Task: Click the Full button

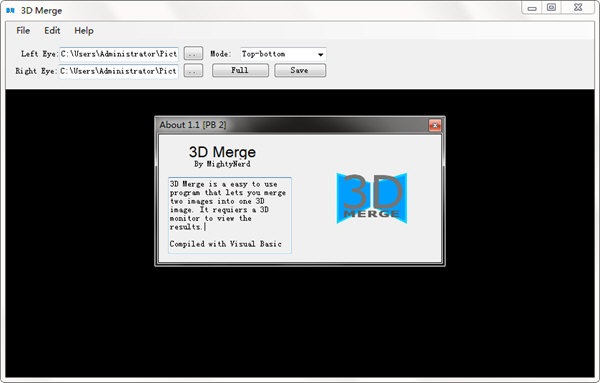Action: coord(240,70)
